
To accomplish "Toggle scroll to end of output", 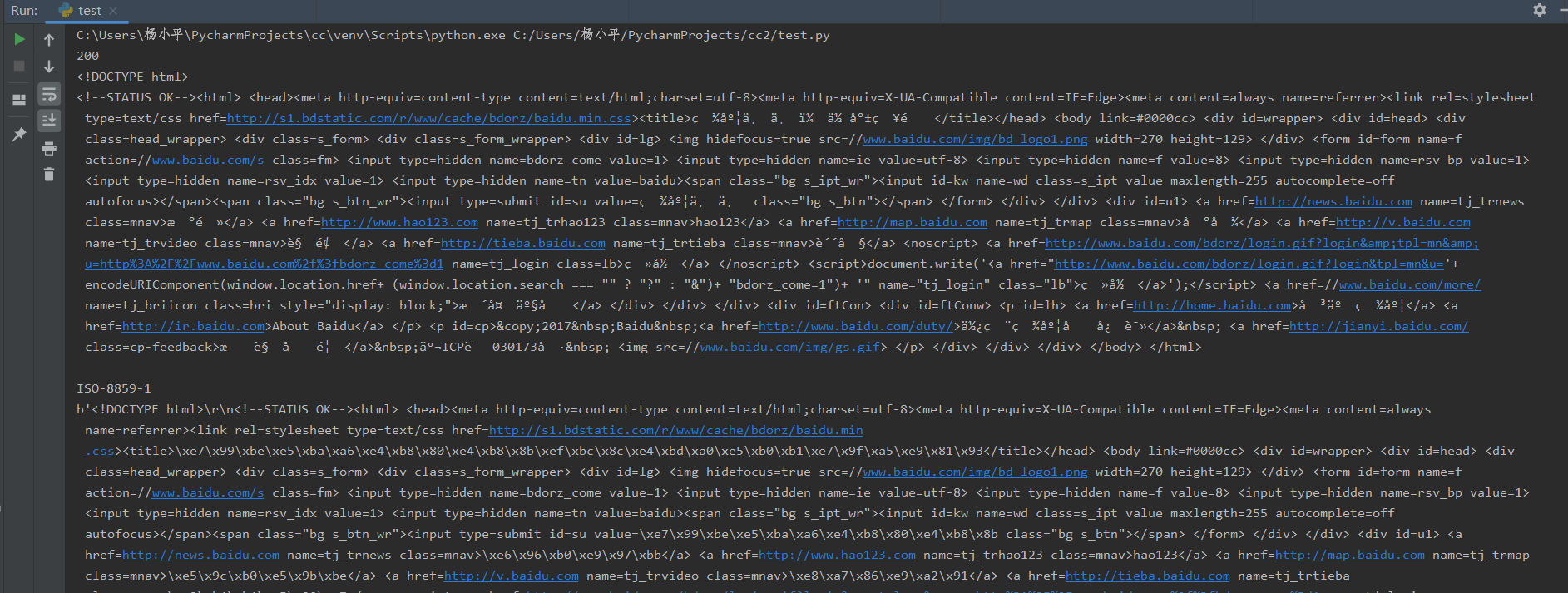I will click(49, 121).
